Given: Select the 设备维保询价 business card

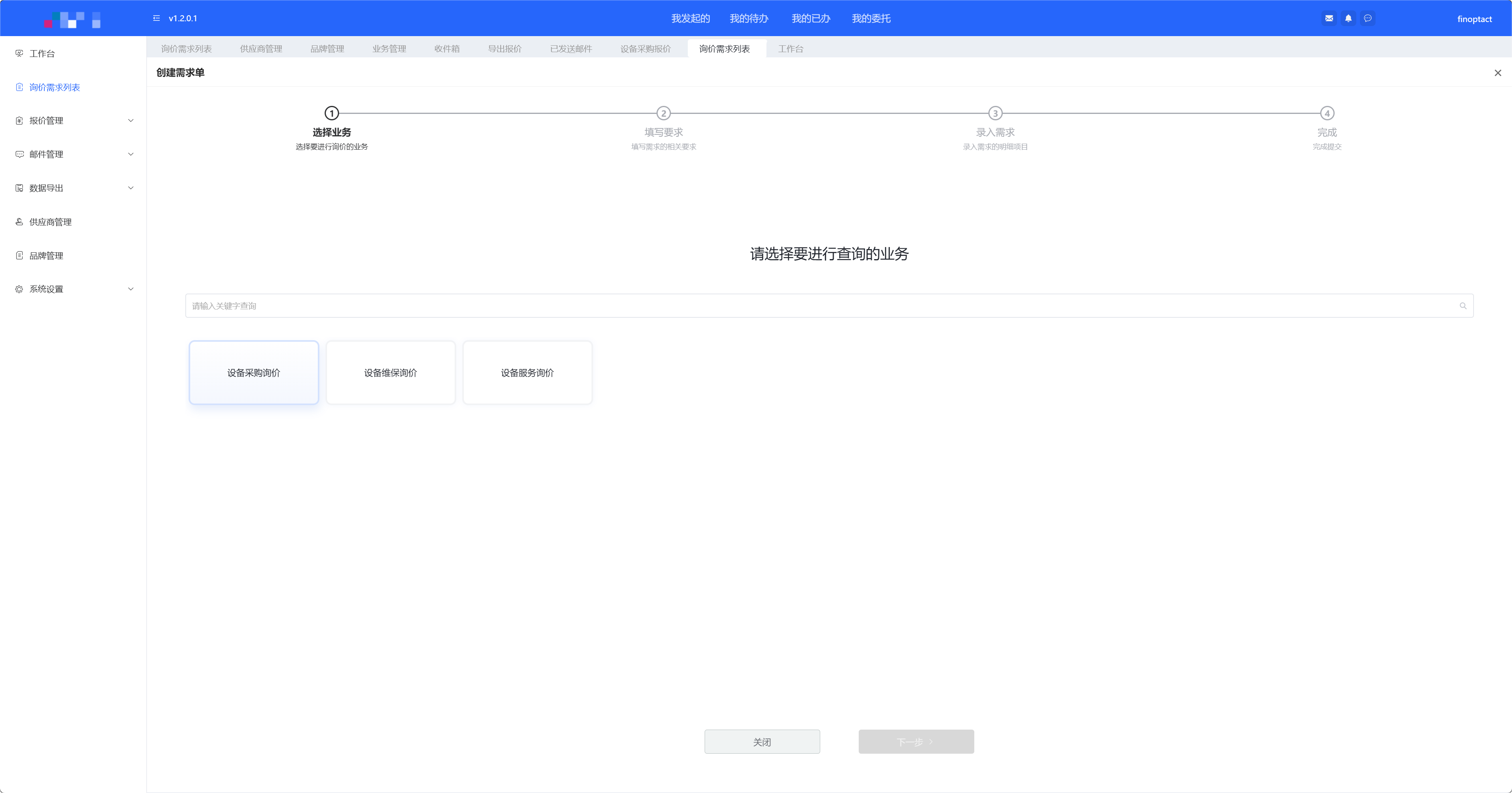Looking at the screenshot, I should click(x=390, y=373).
